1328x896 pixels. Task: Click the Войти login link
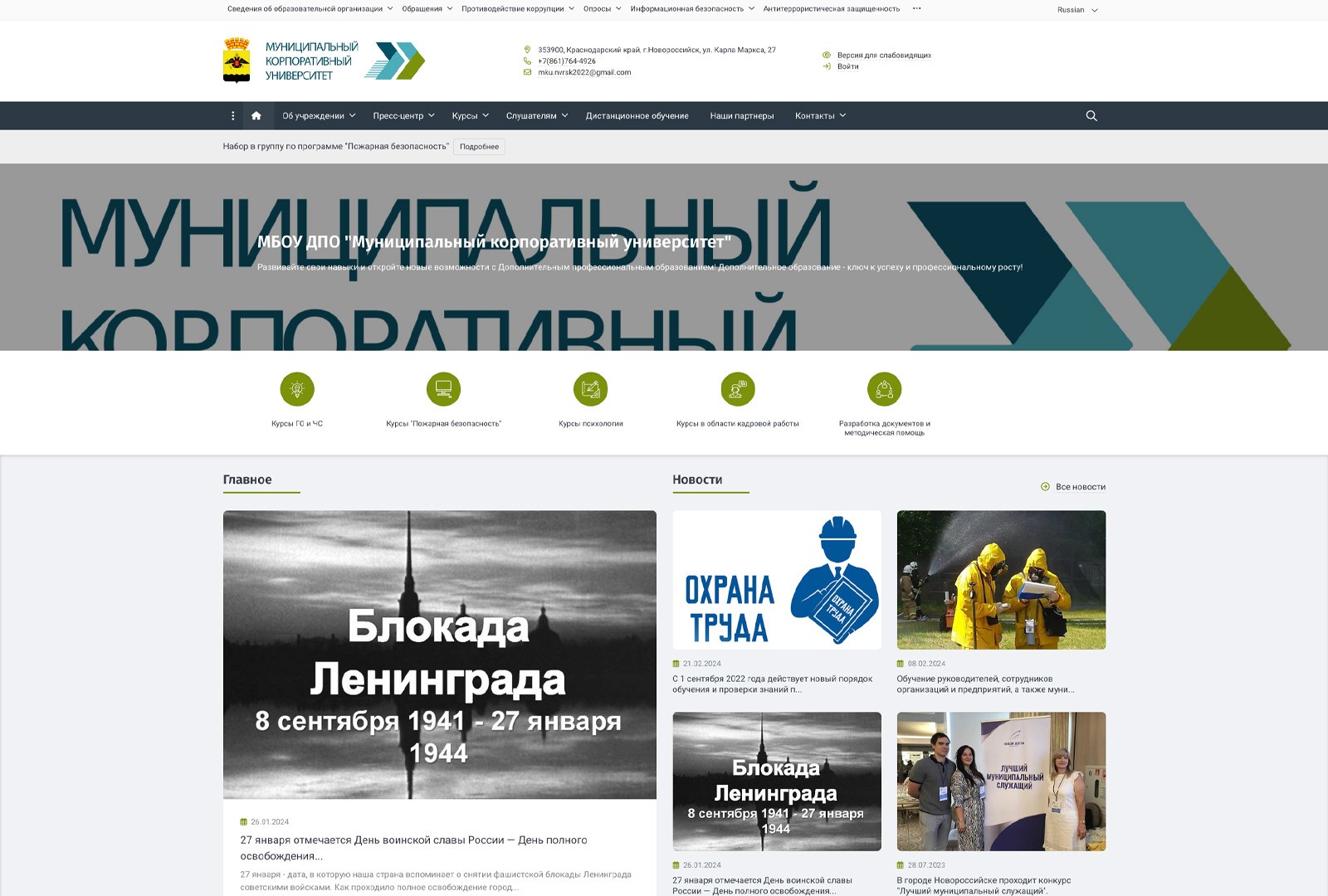pos(847,66)
